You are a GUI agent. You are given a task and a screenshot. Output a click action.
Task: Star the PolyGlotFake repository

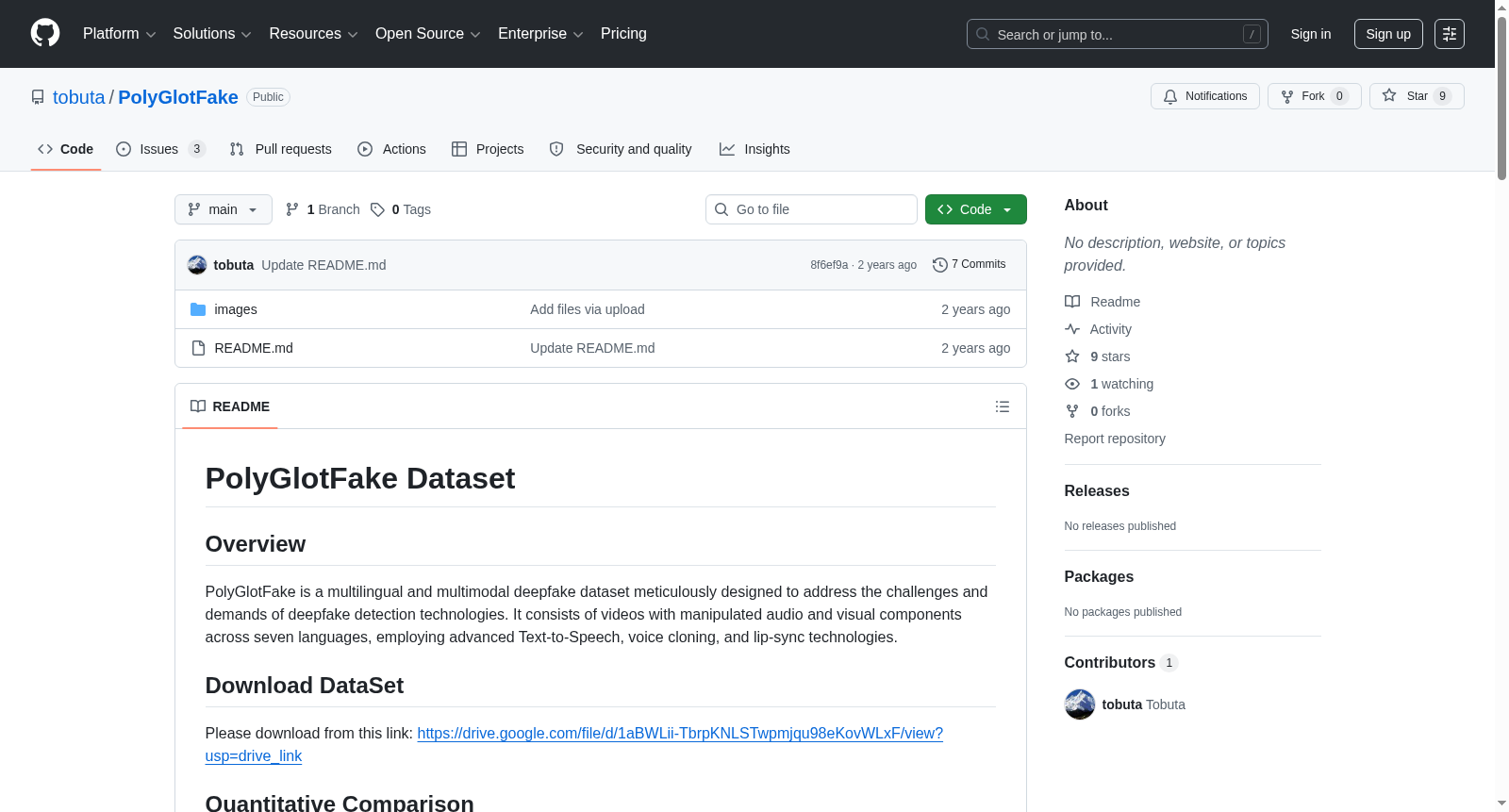pyautogui.click(x=1416, y=96)
